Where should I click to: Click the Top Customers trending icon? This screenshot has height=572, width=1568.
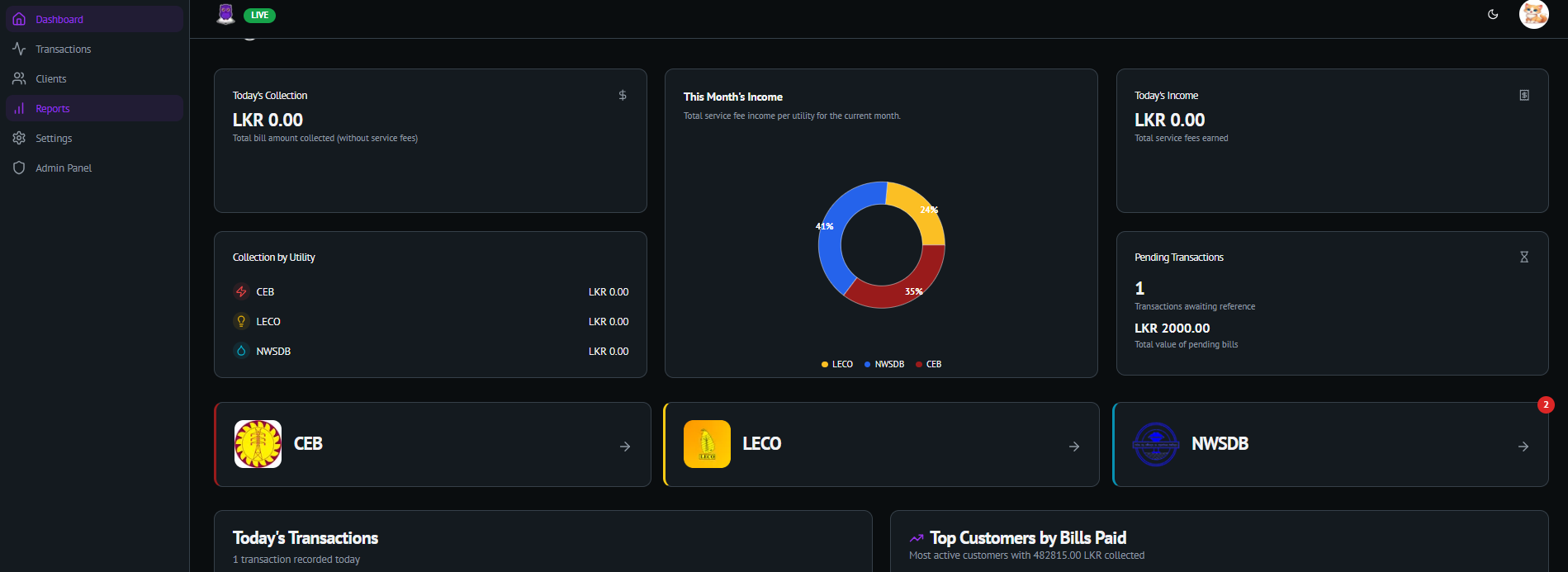click(917, 538)
